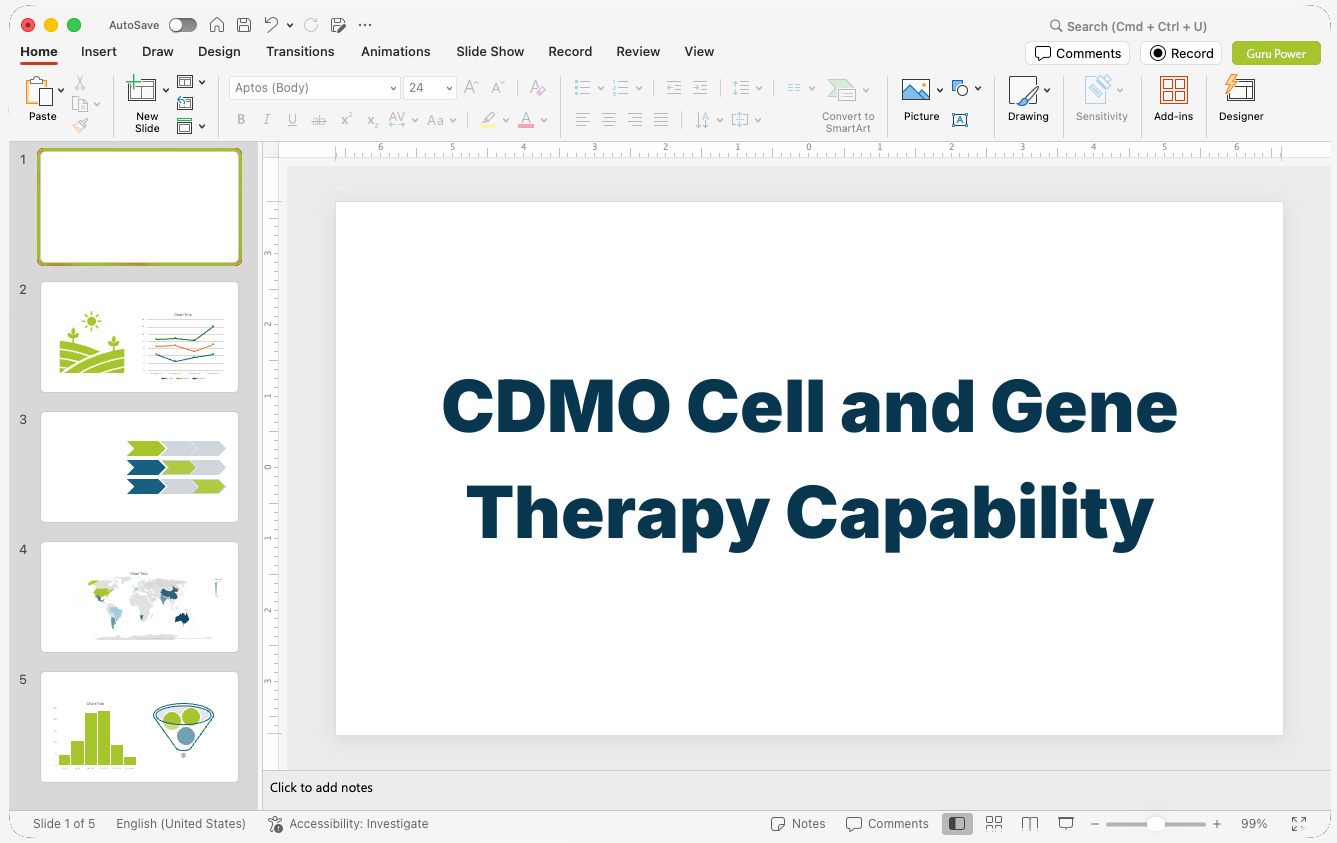
Task: Switch to Reading View
Action: coord(1030,824)
